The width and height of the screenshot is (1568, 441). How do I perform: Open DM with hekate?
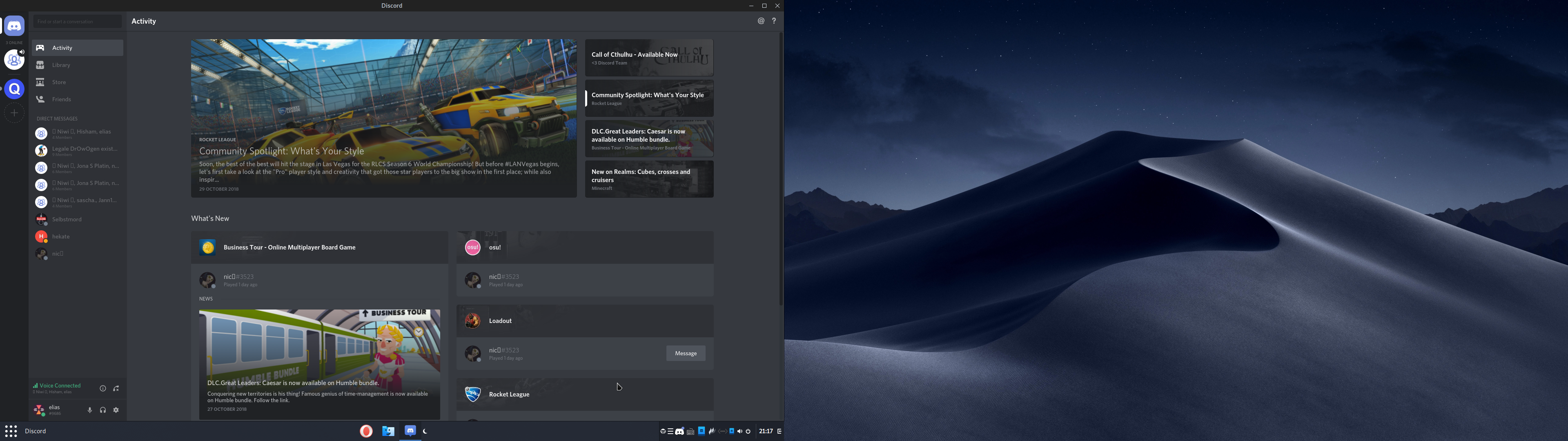click(78, 236)
